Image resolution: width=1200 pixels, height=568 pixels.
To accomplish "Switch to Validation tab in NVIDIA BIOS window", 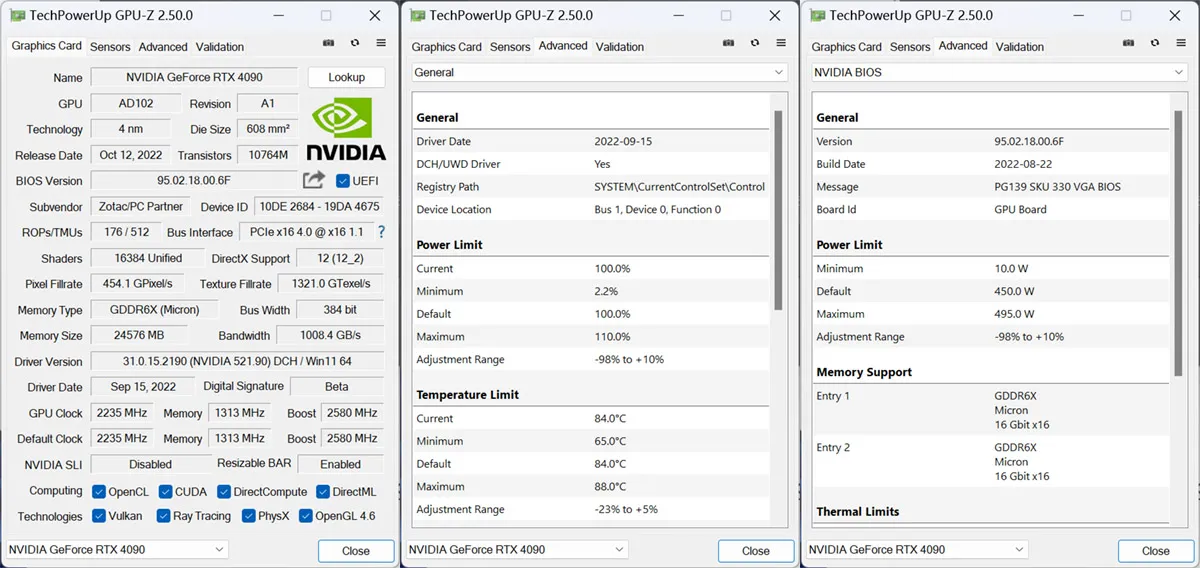I will pyautogui.click(x=1020, y=47).
